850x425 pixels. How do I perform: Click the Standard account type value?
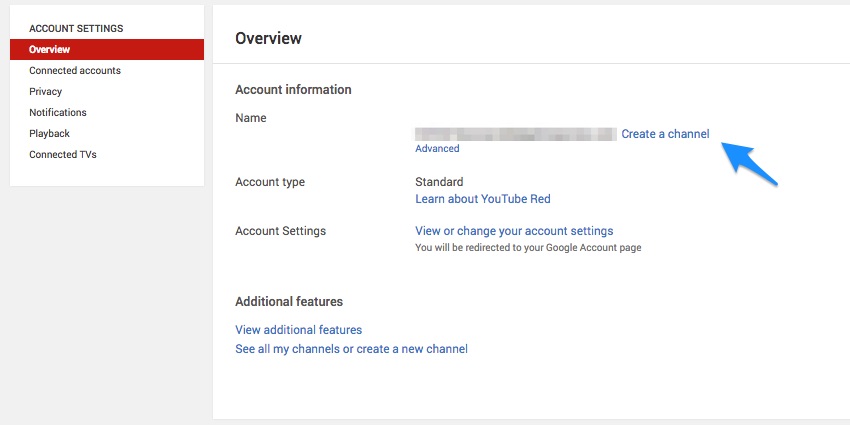pyautogui.click(x=439, y=182)
